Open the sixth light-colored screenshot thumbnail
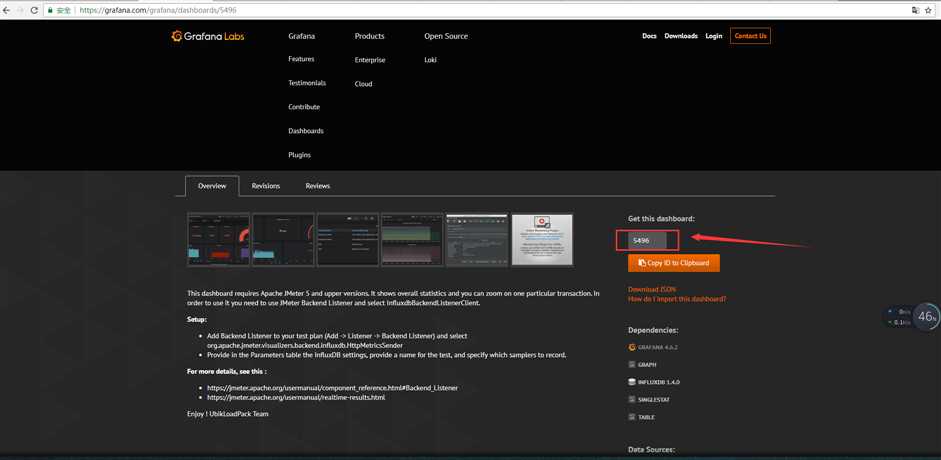This screenshot has height=460, width=941. coord(542,239)
